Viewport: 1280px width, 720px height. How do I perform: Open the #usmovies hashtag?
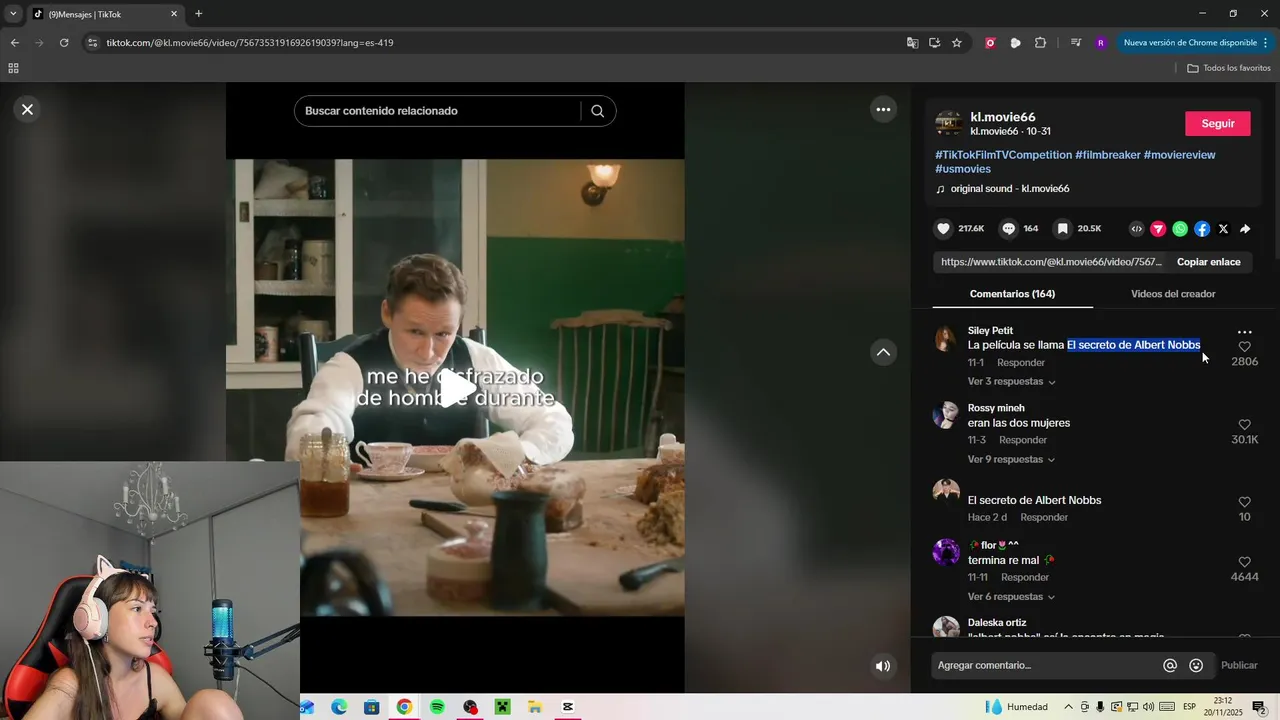pyautogui.click(x=963, y=169)
